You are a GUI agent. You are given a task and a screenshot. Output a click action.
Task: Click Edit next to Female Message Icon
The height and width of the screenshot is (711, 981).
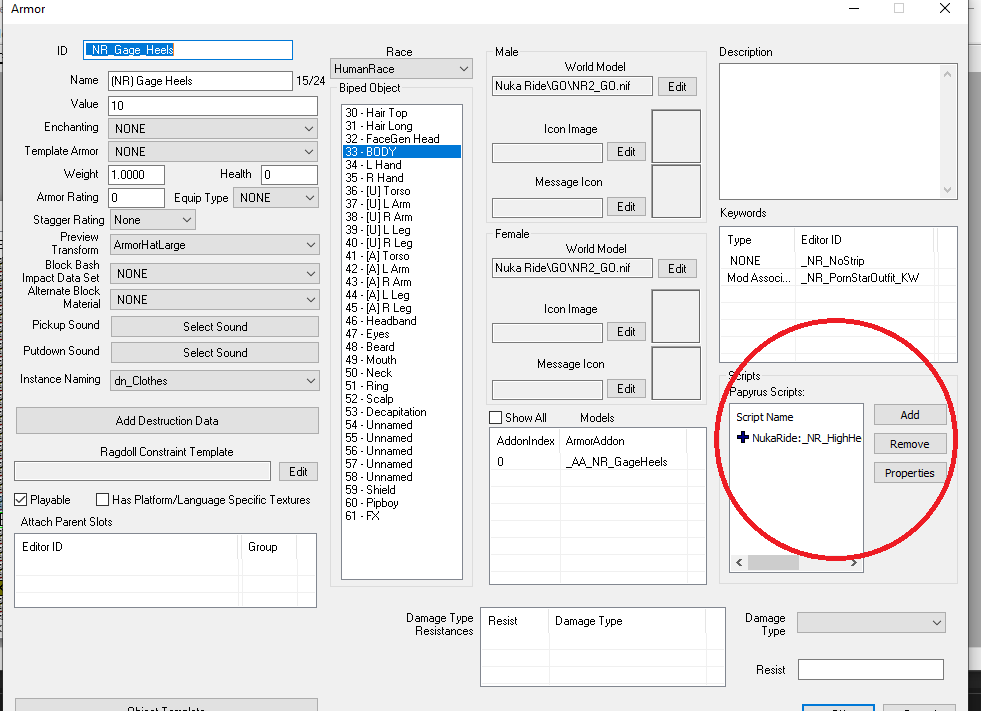[626, 389]
